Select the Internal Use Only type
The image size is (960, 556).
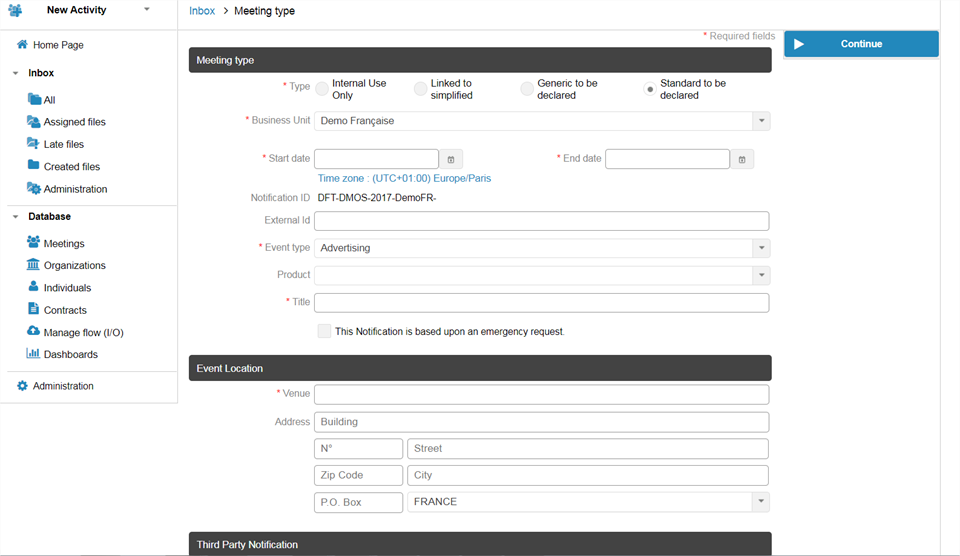click(x=322, y=89)
